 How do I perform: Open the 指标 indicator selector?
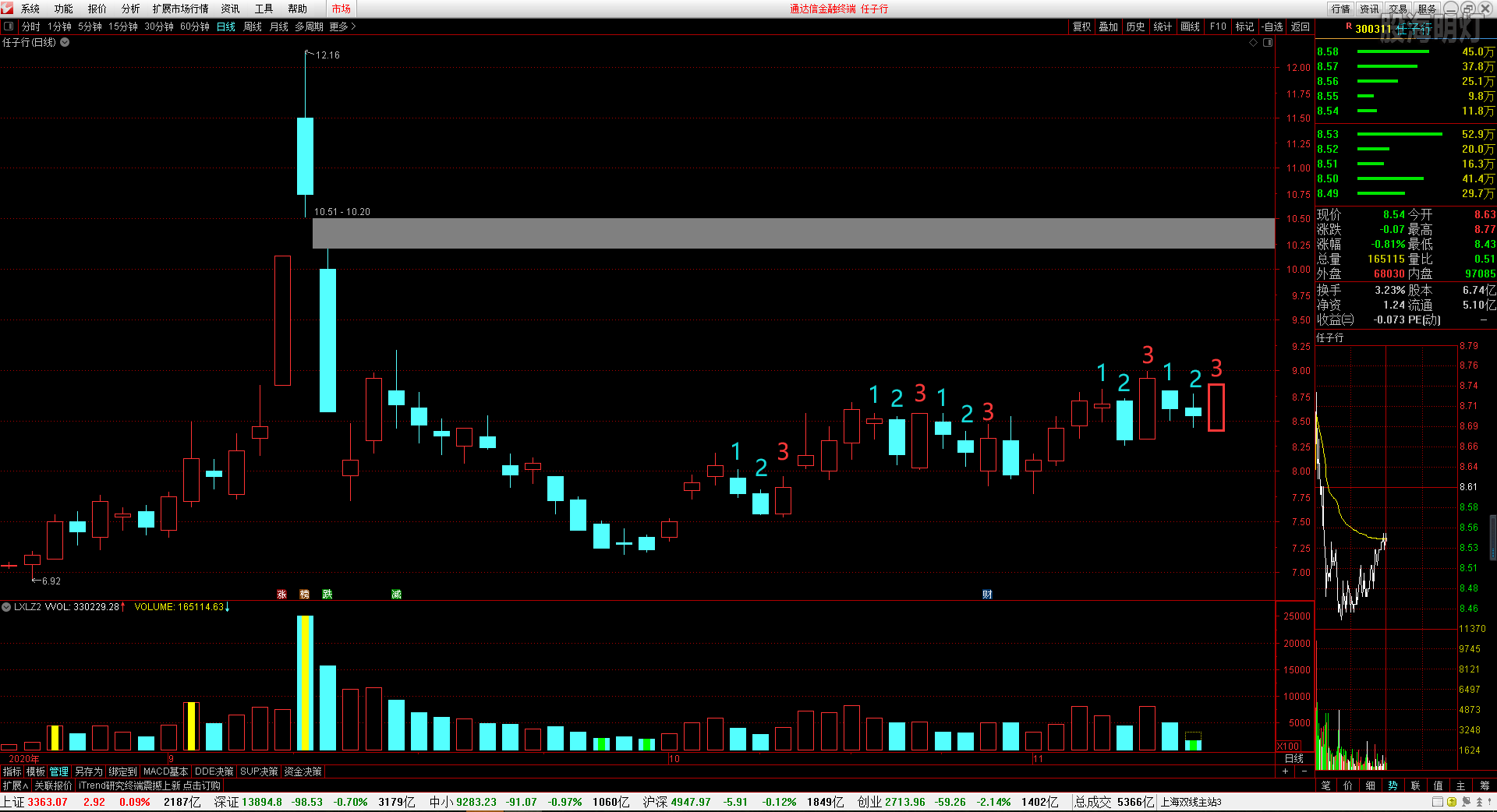[12, 771]
